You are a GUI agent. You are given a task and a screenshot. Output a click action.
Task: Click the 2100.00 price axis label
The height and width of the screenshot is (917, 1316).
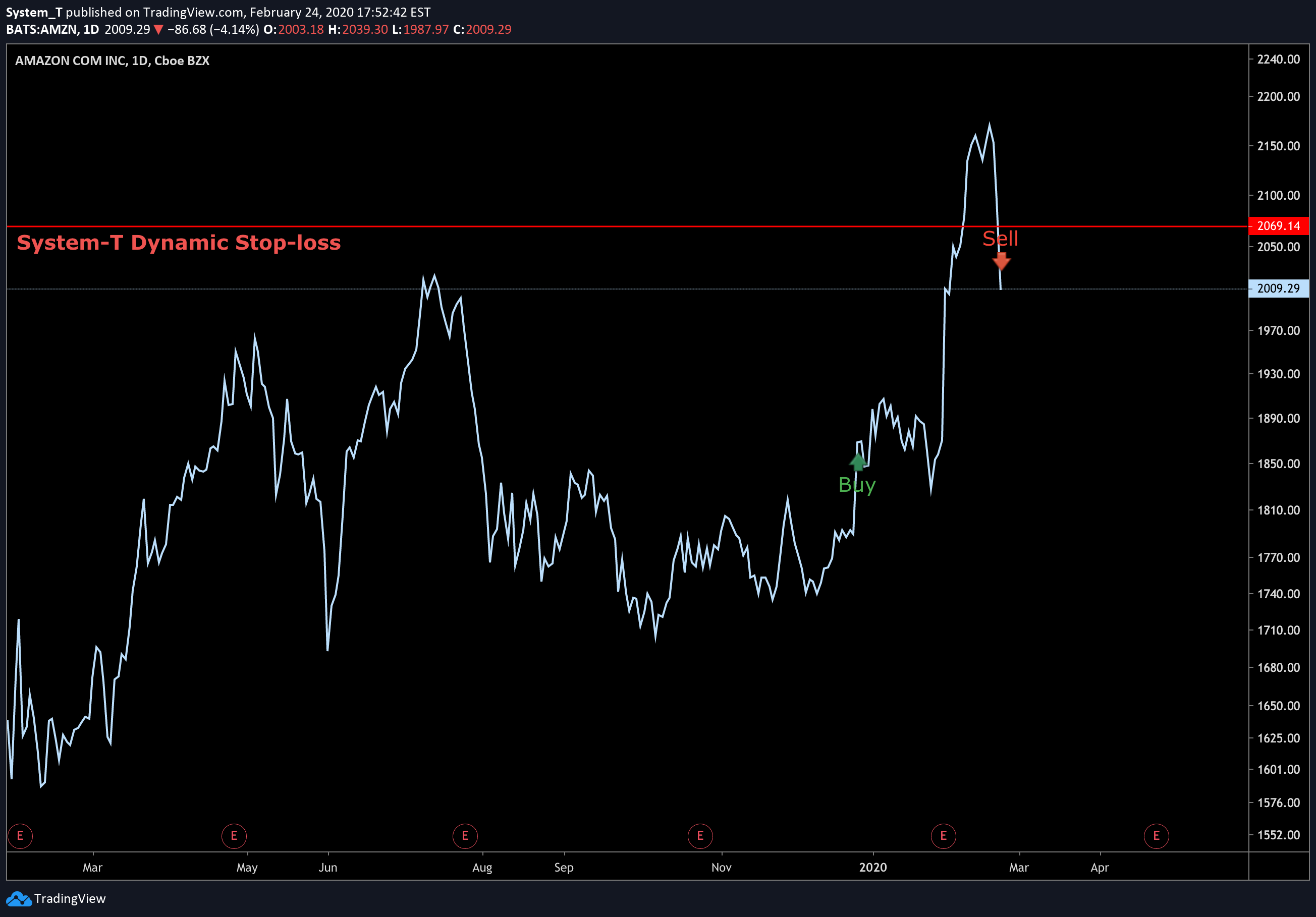(1279, 195)
